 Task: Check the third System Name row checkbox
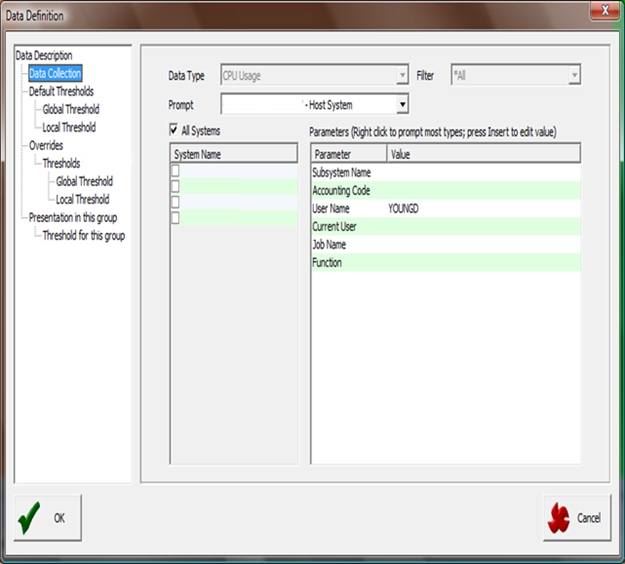[x=175, y=201]
